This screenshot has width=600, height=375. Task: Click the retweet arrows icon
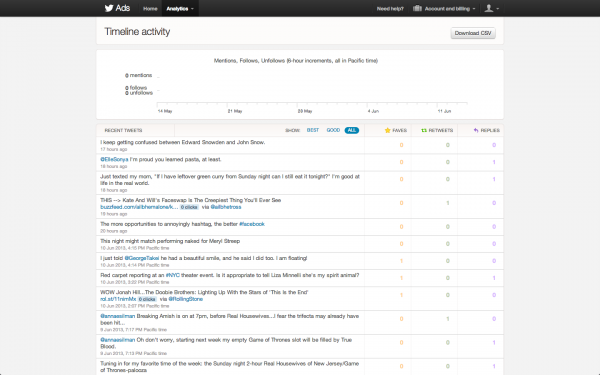pyautogui.click(x=424, y=130)
